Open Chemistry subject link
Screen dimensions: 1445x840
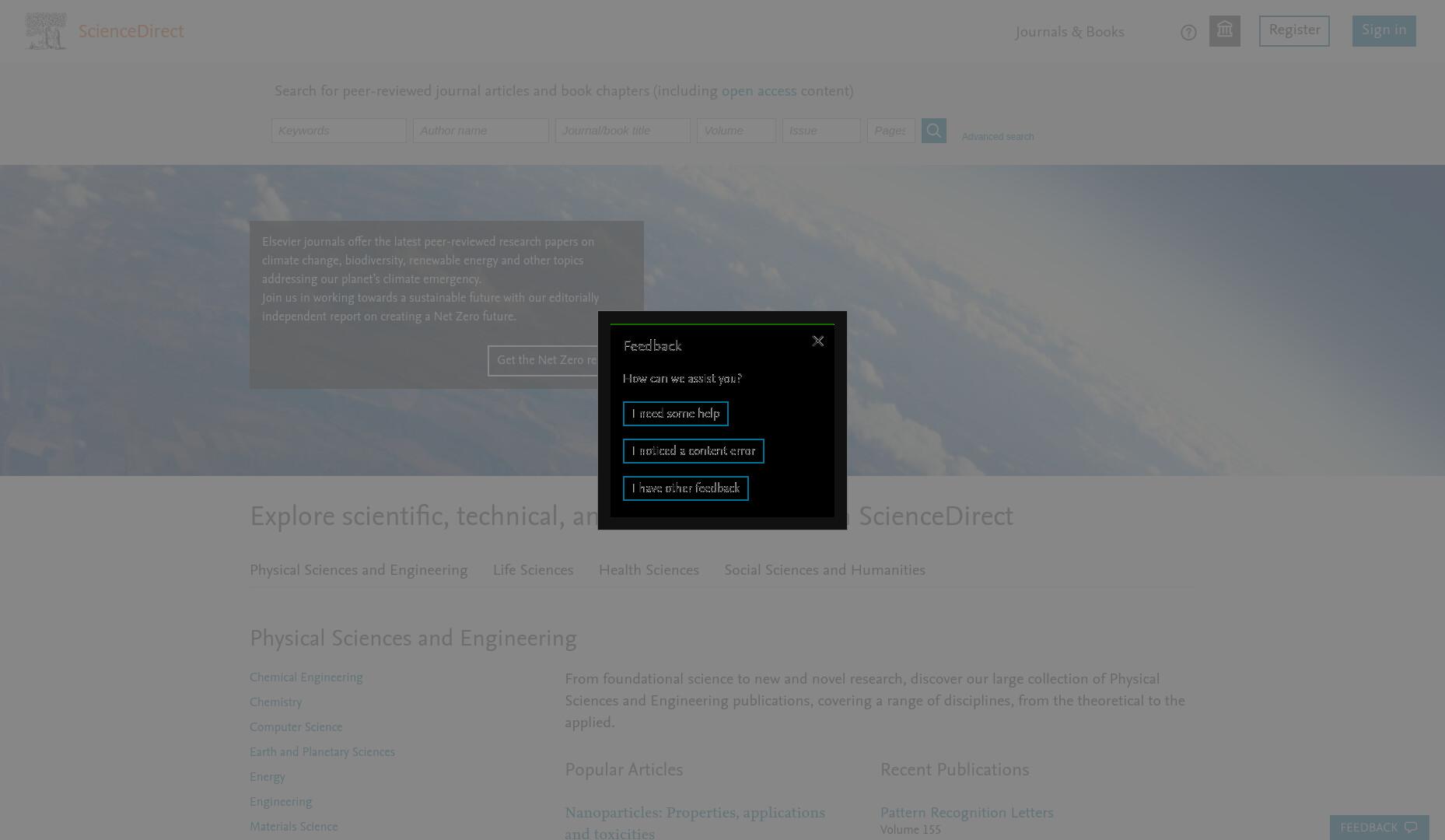point(275,702)
